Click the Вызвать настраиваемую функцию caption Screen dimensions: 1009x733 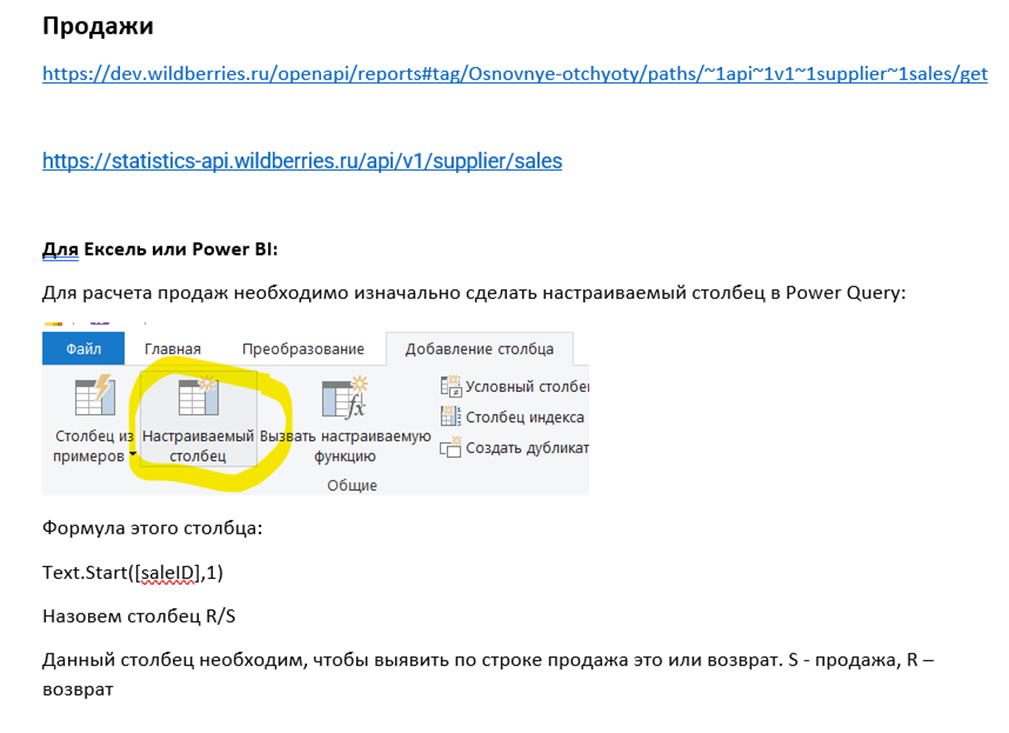tap(345, 446)
